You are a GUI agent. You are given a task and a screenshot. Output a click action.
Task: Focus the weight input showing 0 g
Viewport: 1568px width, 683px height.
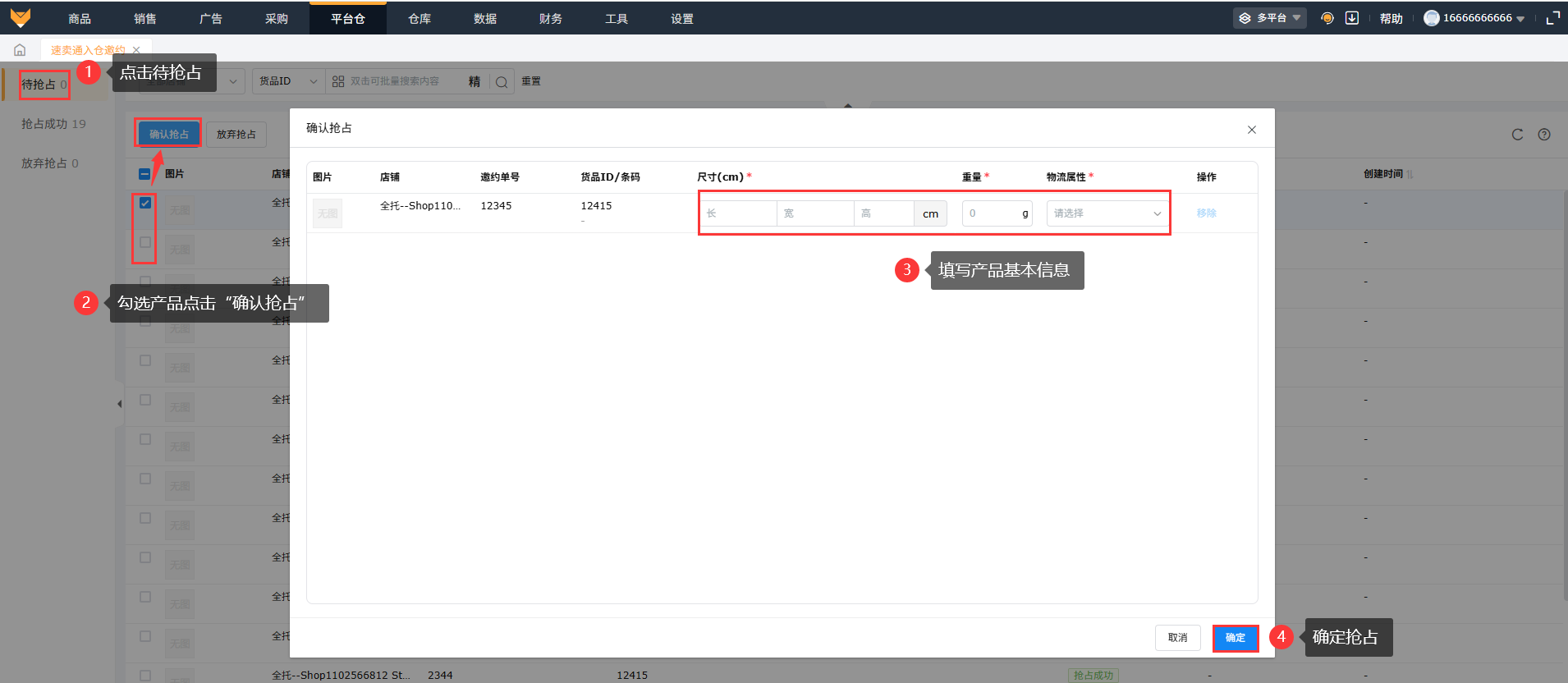(997, 213)
